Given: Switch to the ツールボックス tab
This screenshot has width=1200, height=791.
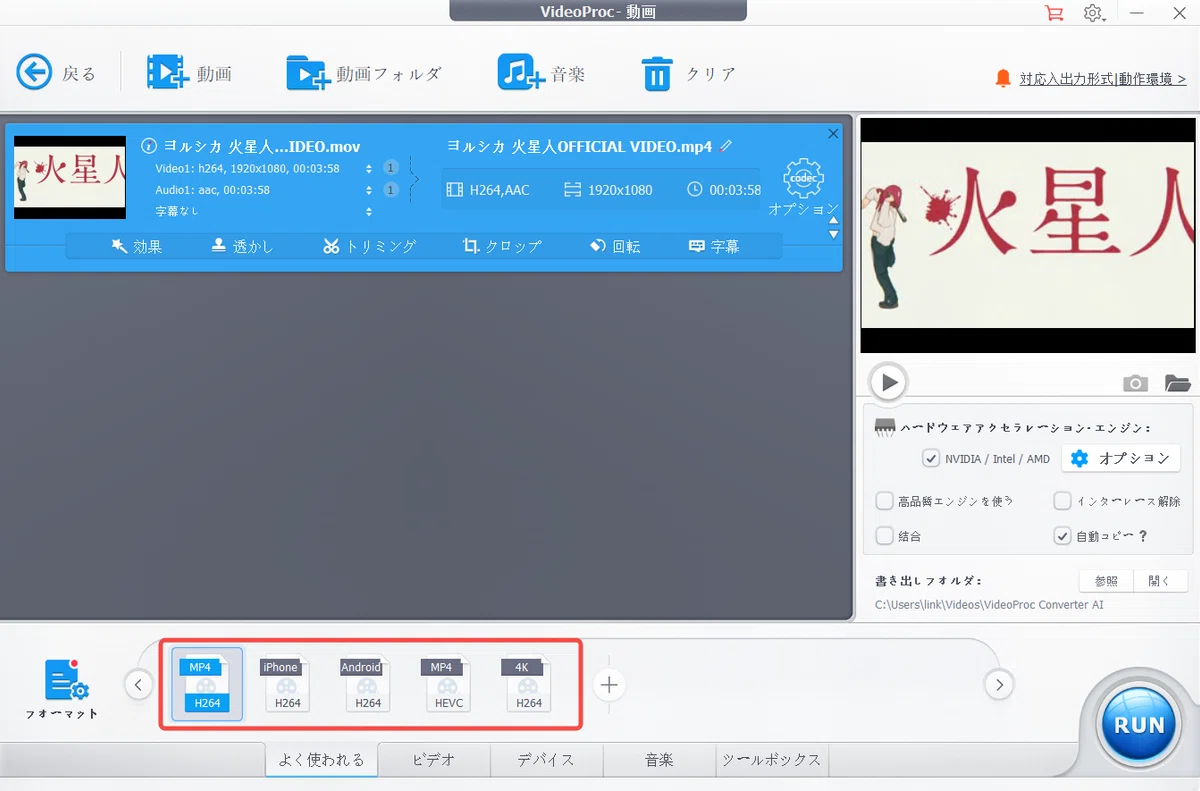Looking at the screenshot, I should [771, 759].
